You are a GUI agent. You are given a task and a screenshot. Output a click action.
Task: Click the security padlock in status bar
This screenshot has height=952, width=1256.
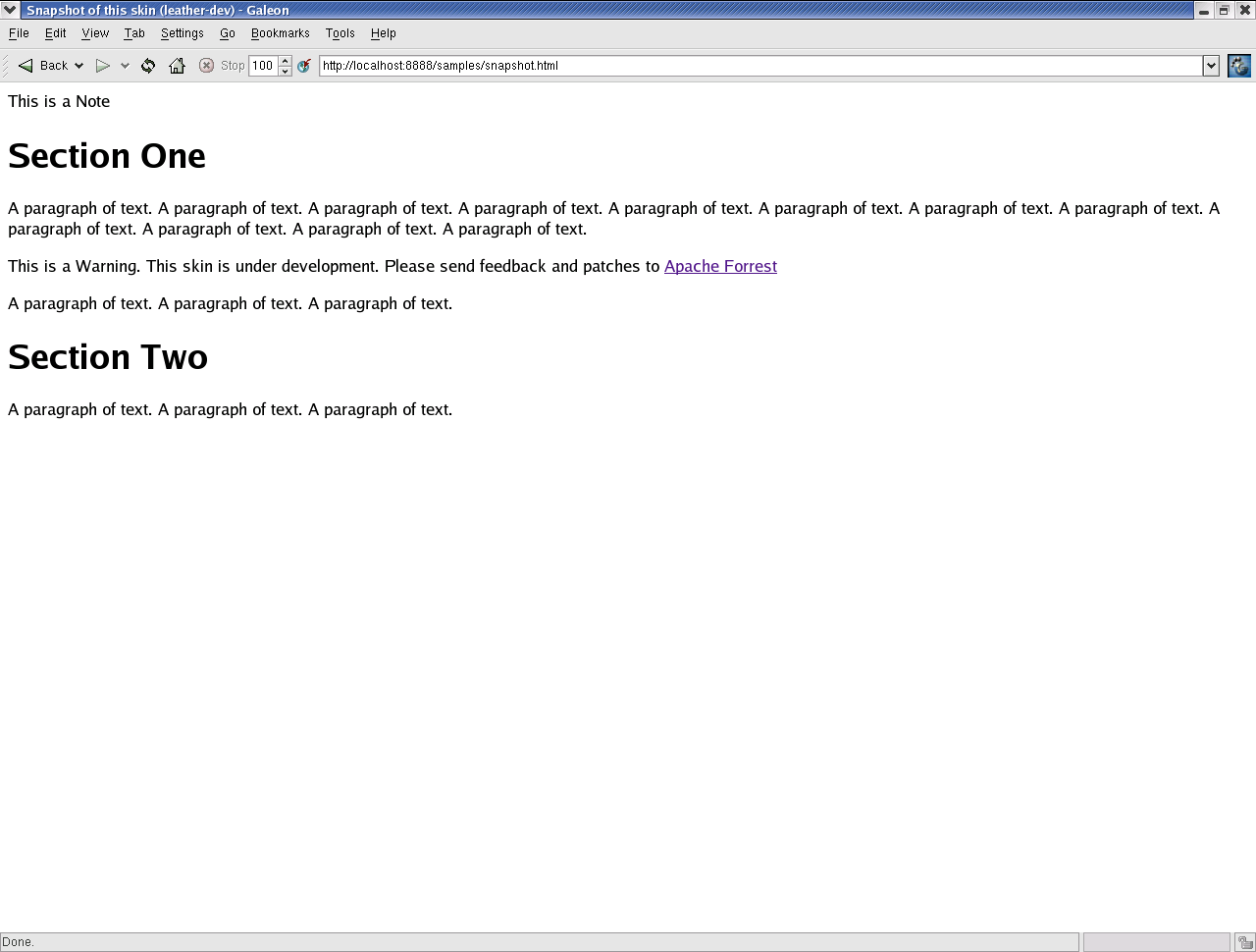(1244, 942)
